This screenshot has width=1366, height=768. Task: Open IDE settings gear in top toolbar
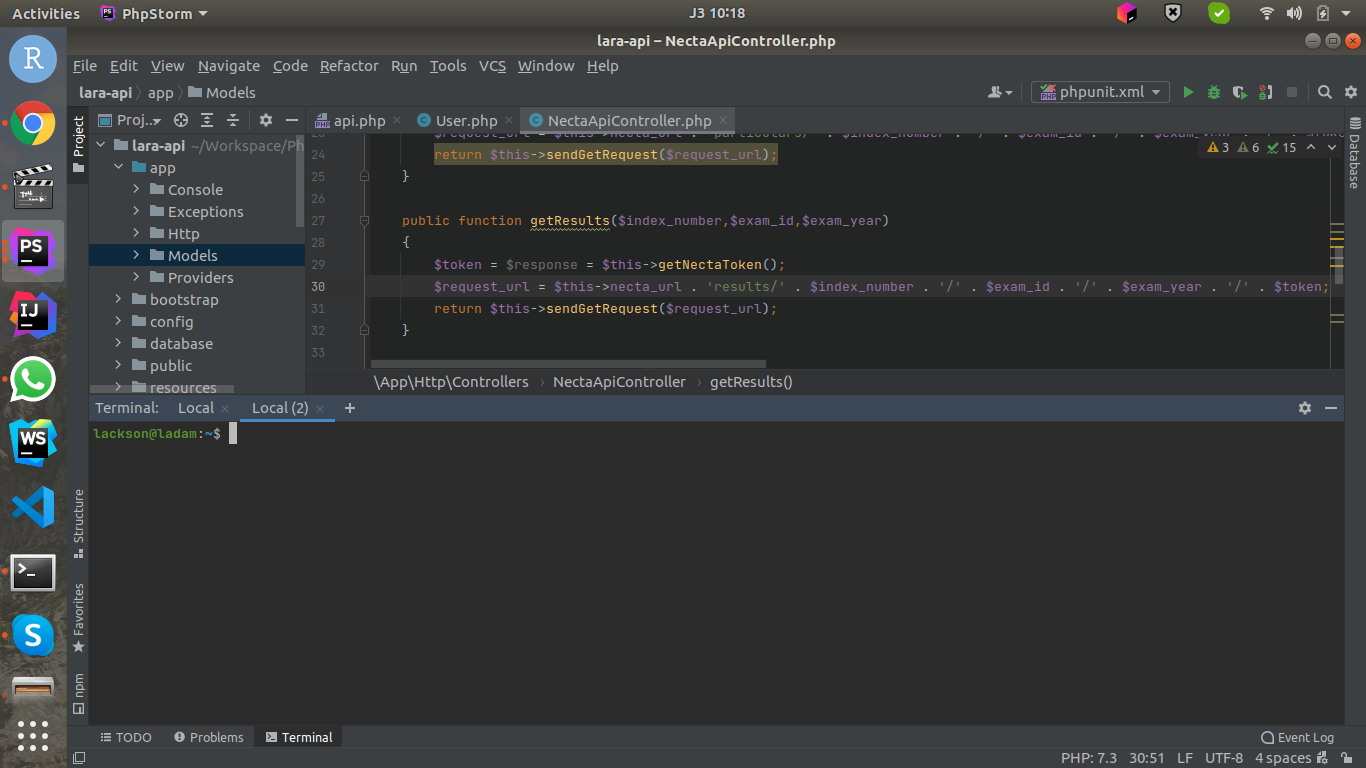click(x=1351, y=92)
